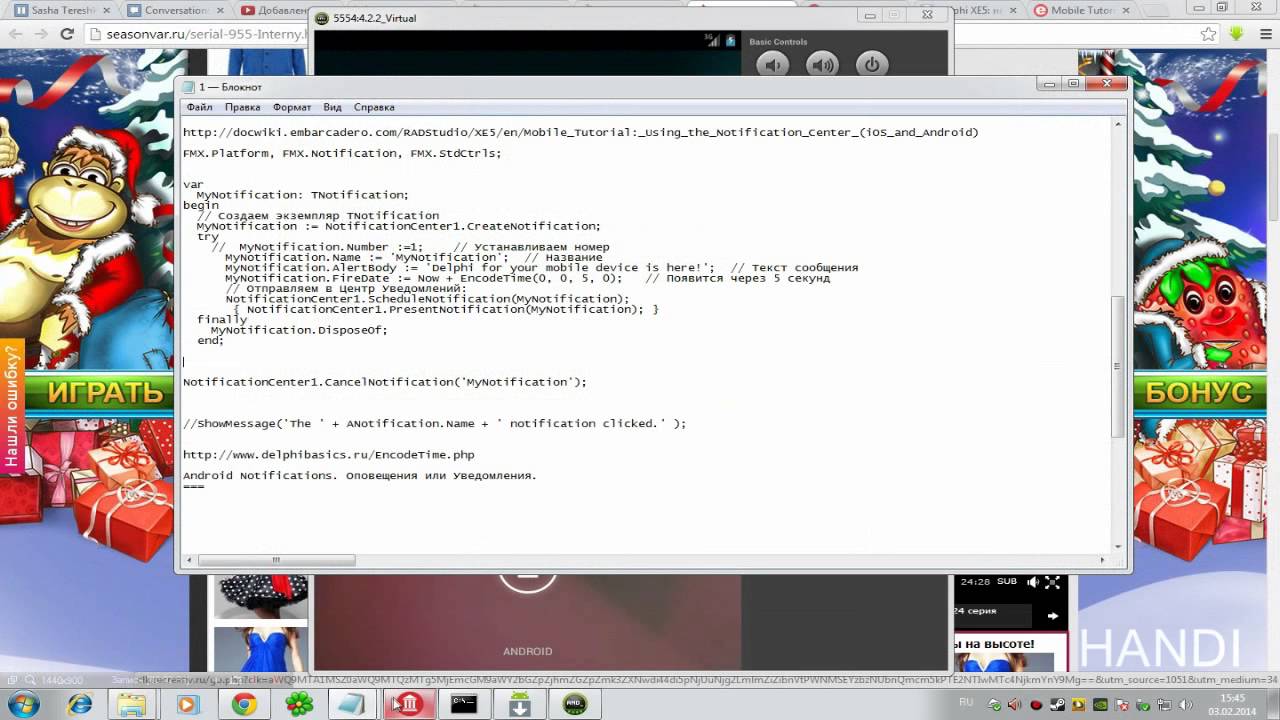Click the emulator volume up button
1280x720 pixels.
pyautogui.click(x=822, y=66)
